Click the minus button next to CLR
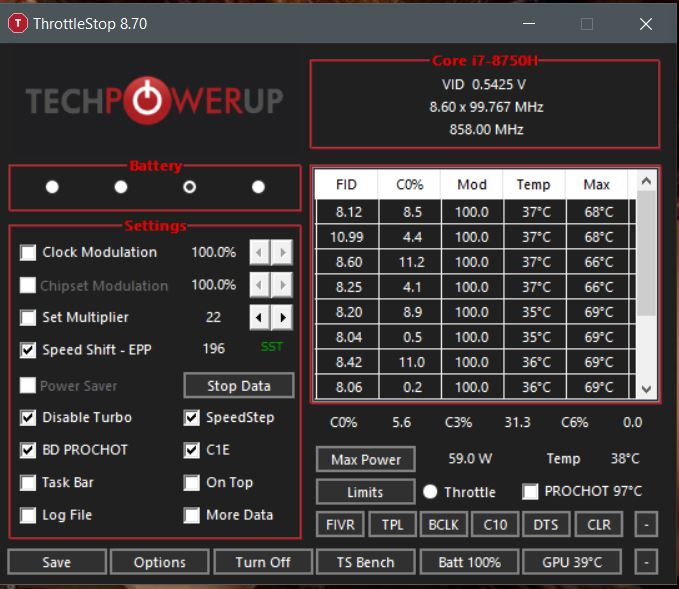This screenshot has height=589, width=679. [647, 524]
